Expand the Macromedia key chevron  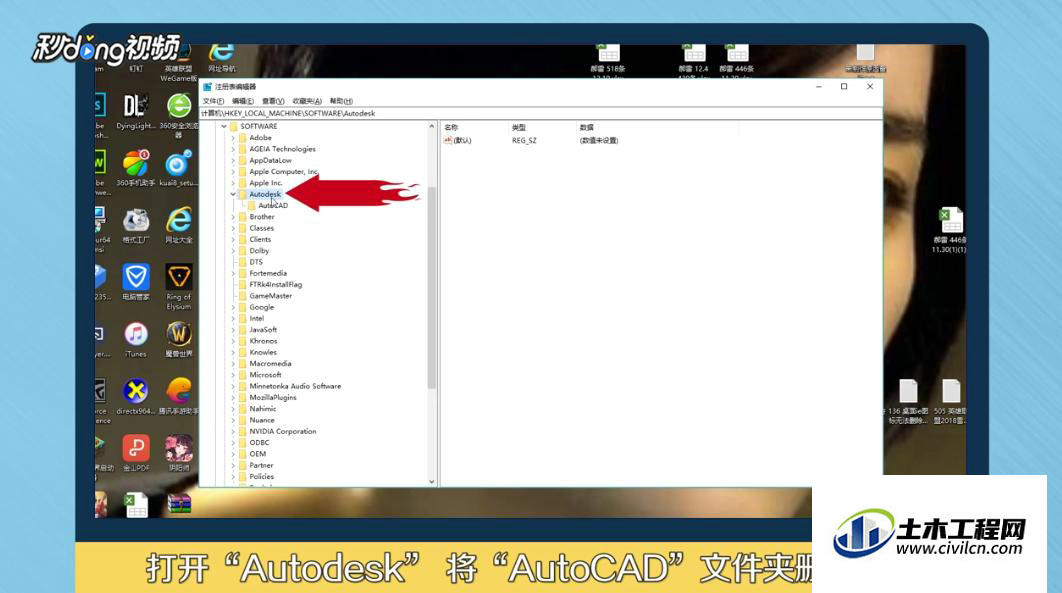pos(233,364)
